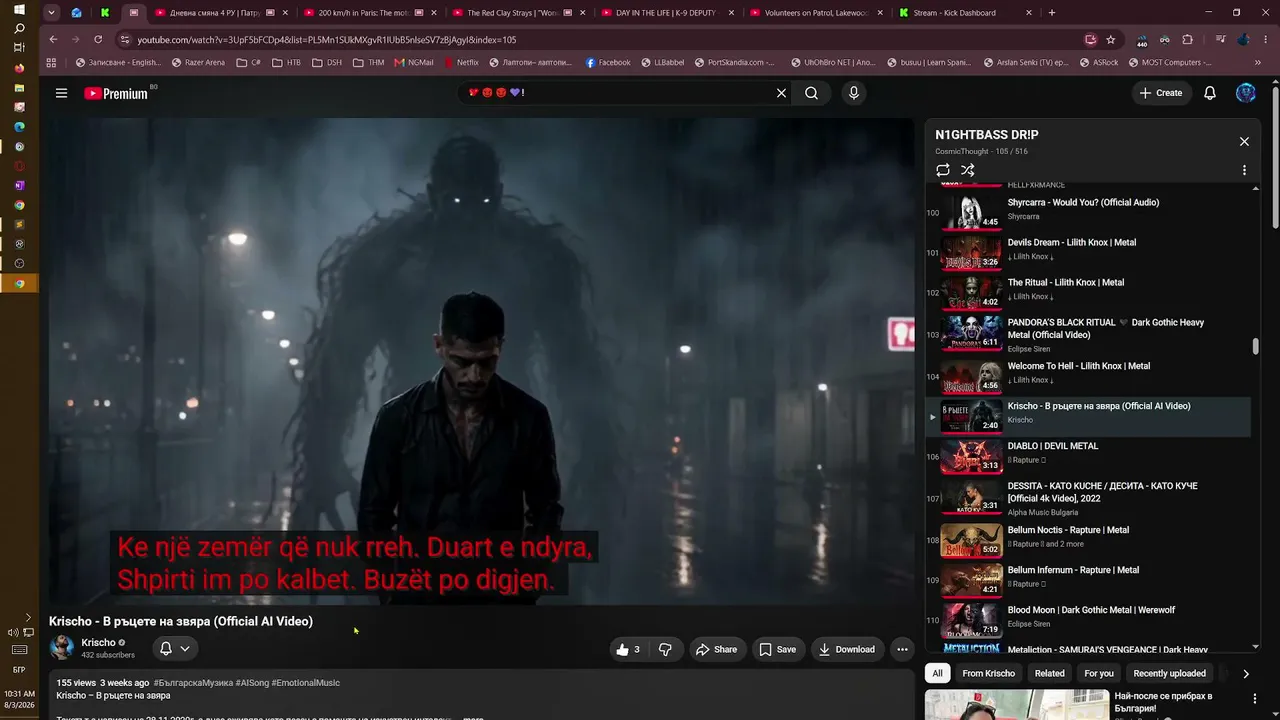
Task: Open the YouTube account avatar menu
Action: (x=1246, y=93)
